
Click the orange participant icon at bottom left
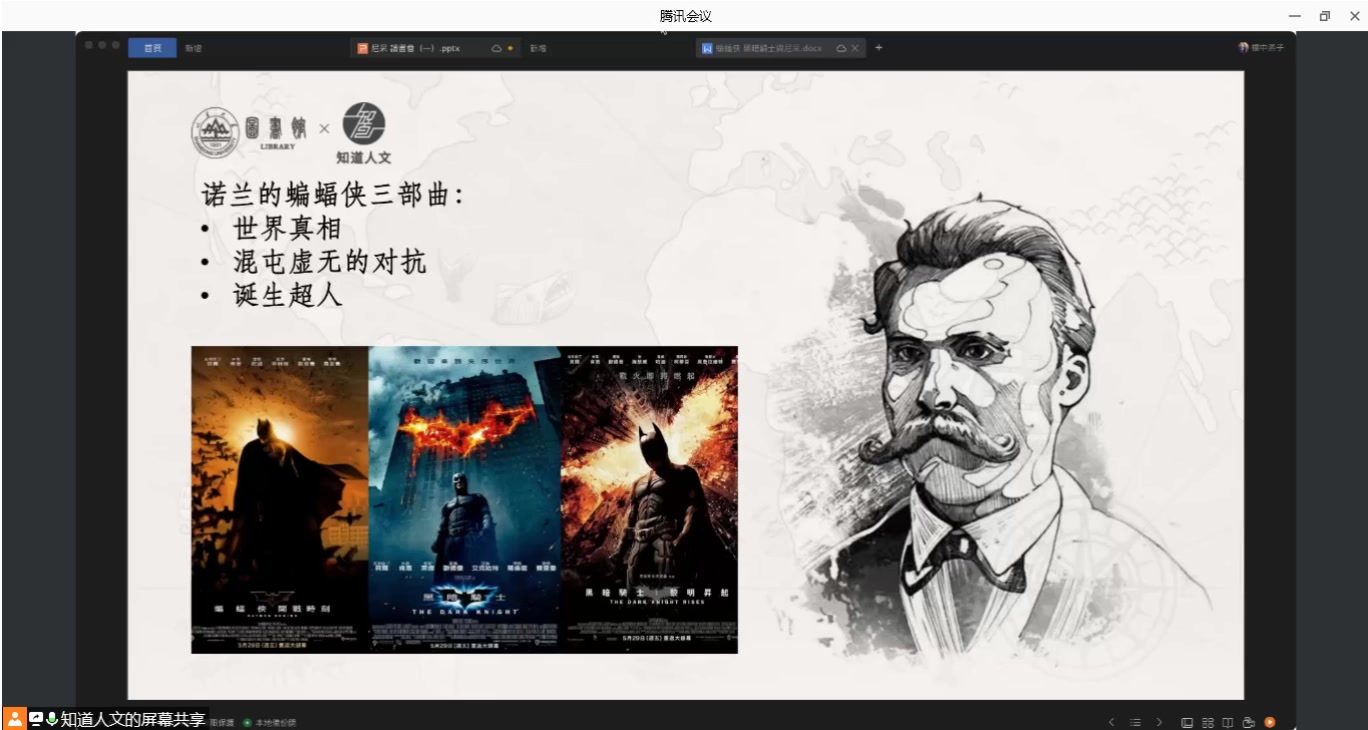tap(15, 718)
